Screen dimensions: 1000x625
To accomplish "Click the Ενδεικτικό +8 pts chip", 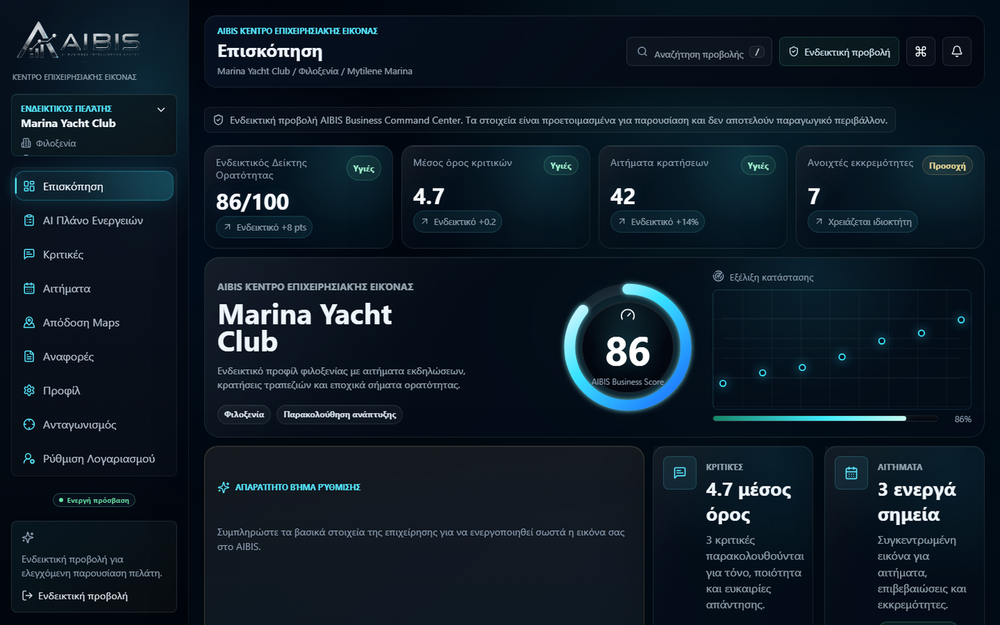I will (264, 227).
